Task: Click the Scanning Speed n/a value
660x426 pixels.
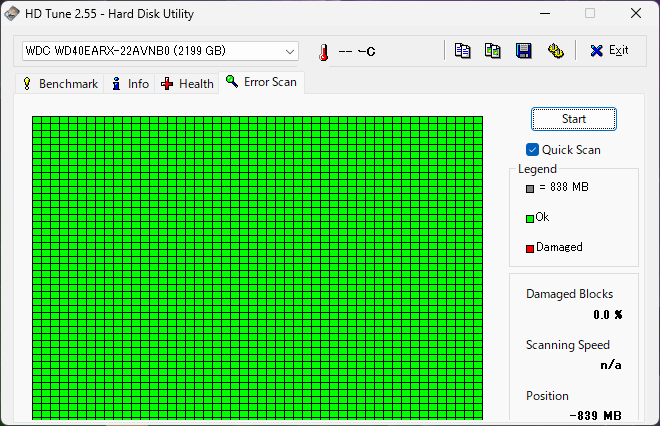Action: point(611,365)
